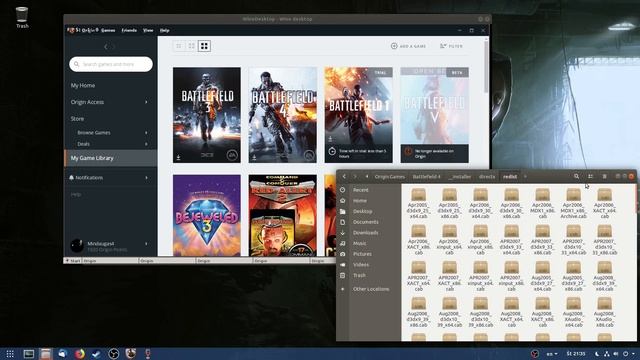Open the library Filter panel

pyautogui.click(x=451, y=46)
